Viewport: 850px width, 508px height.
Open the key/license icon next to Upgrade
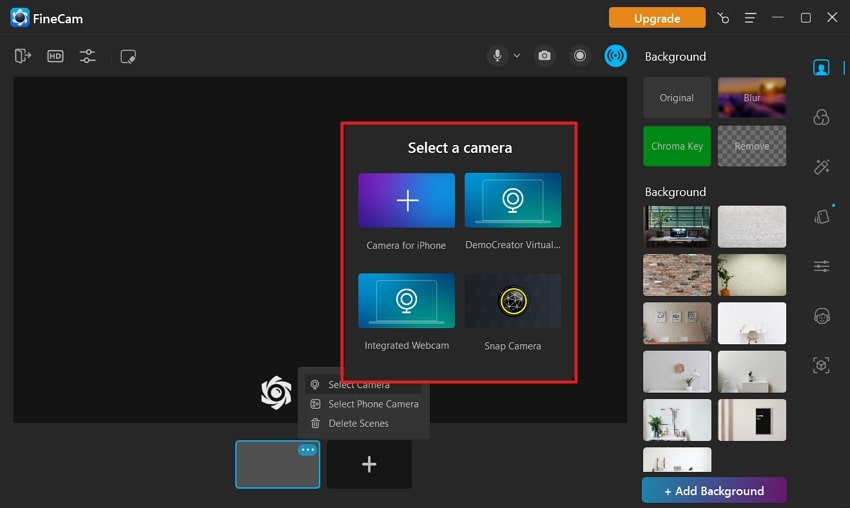pyautogui.click(x=723, y=18)
